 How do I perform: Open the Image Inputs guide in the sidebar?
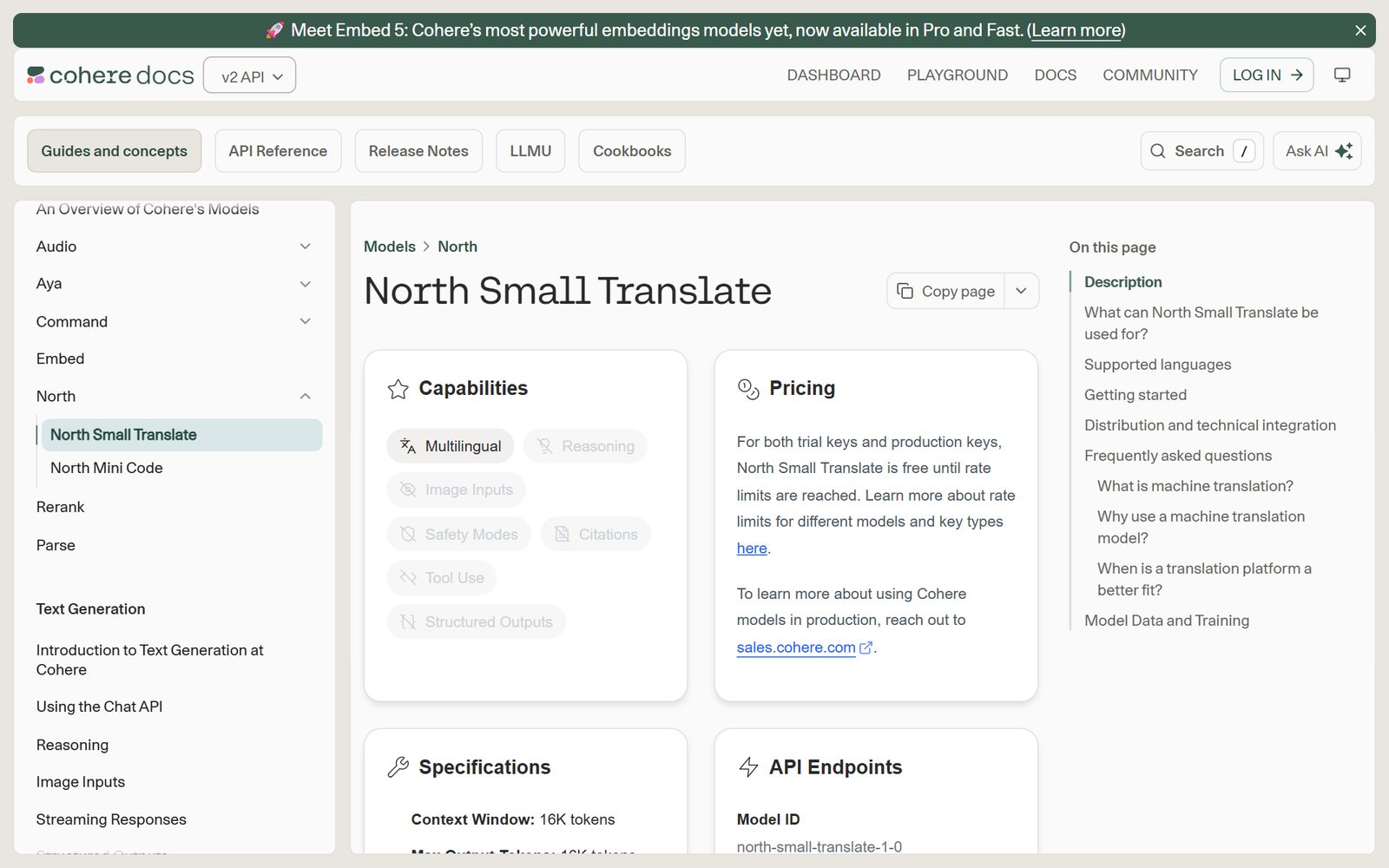click(x=81, y=782)
